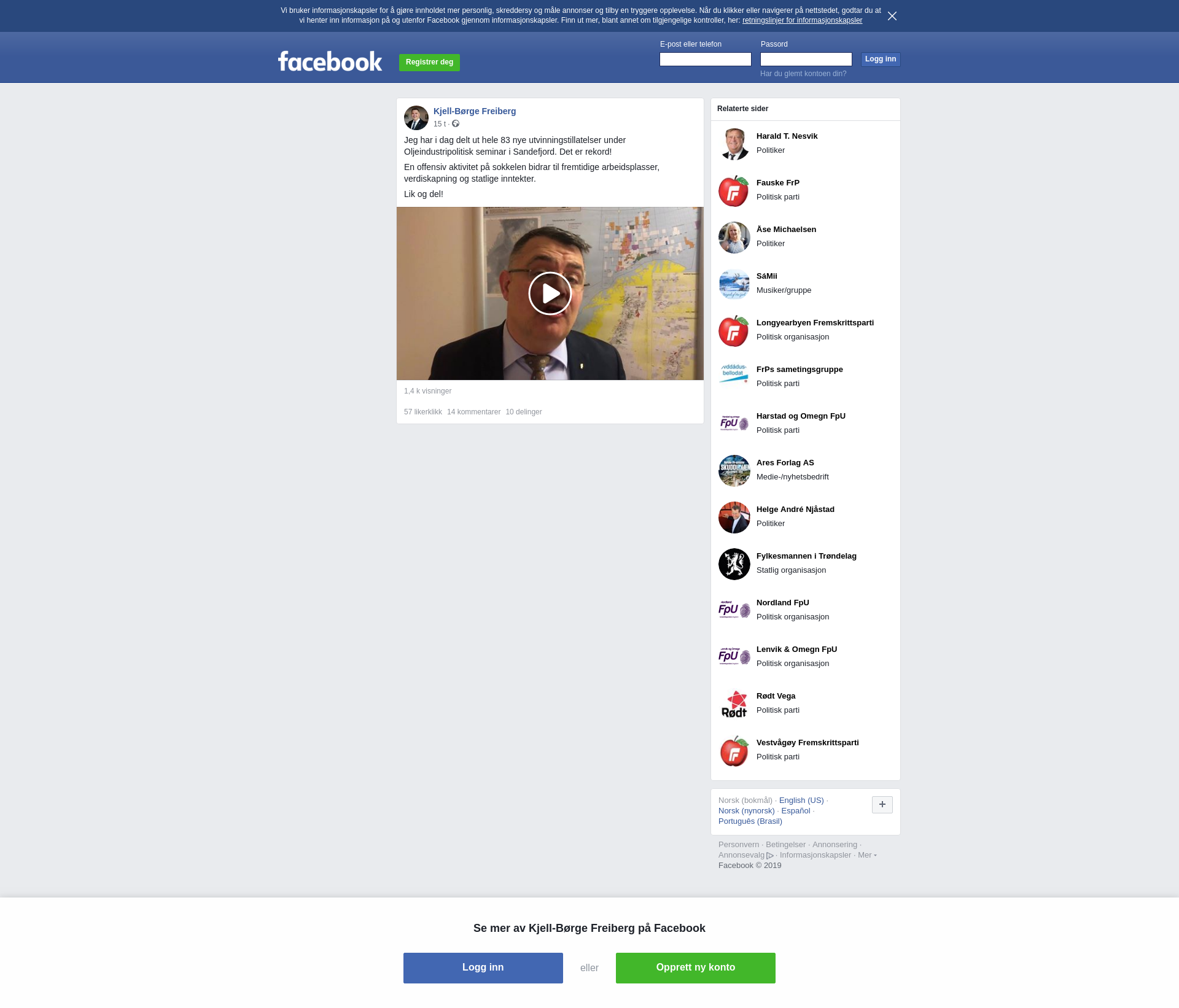Viewport: 1179px width, 1008px height.
Task: Open FrPs sametingsgruppe page name
Action: (800, 370)
